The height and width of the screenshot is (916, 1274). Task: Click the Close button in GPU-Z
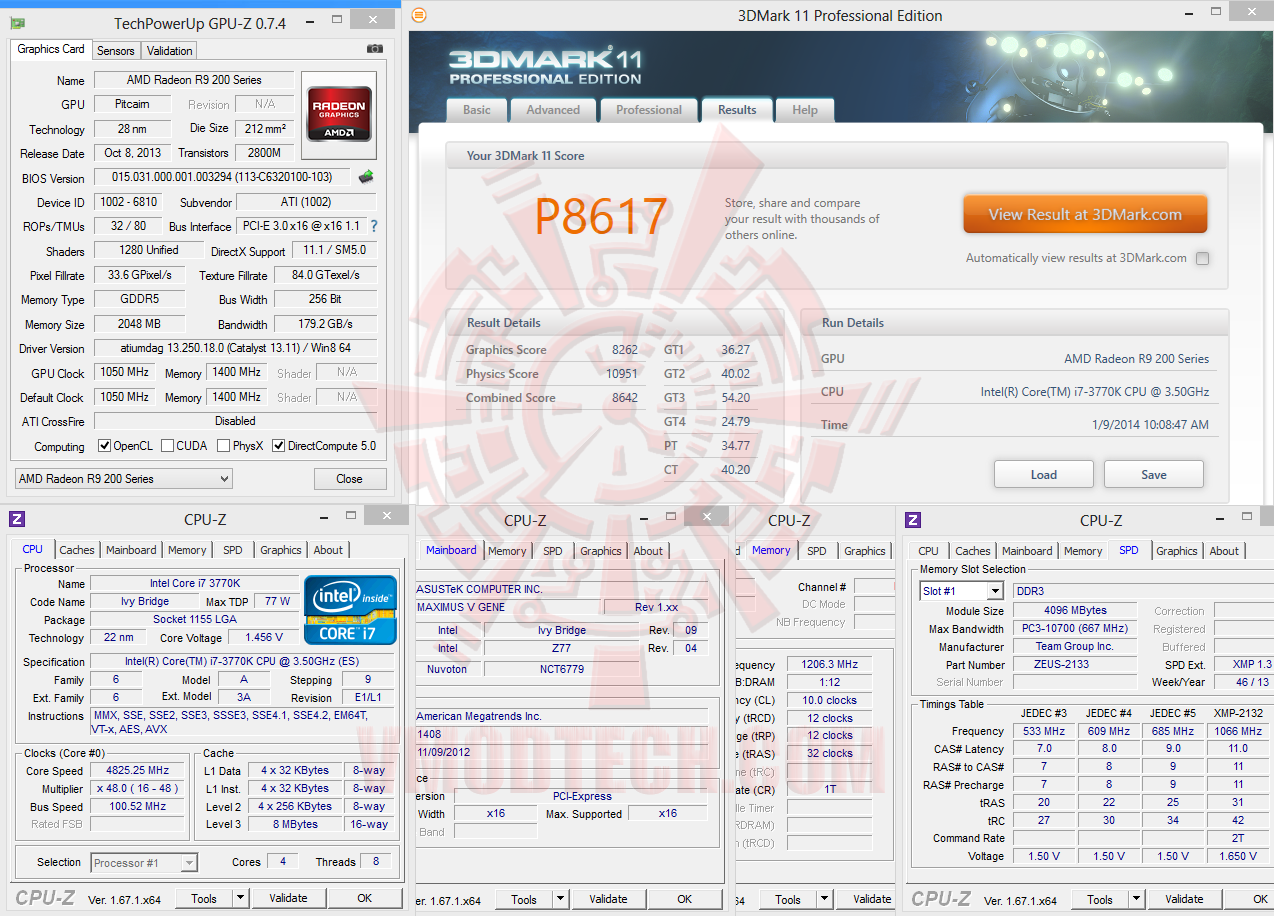[350, 479]
